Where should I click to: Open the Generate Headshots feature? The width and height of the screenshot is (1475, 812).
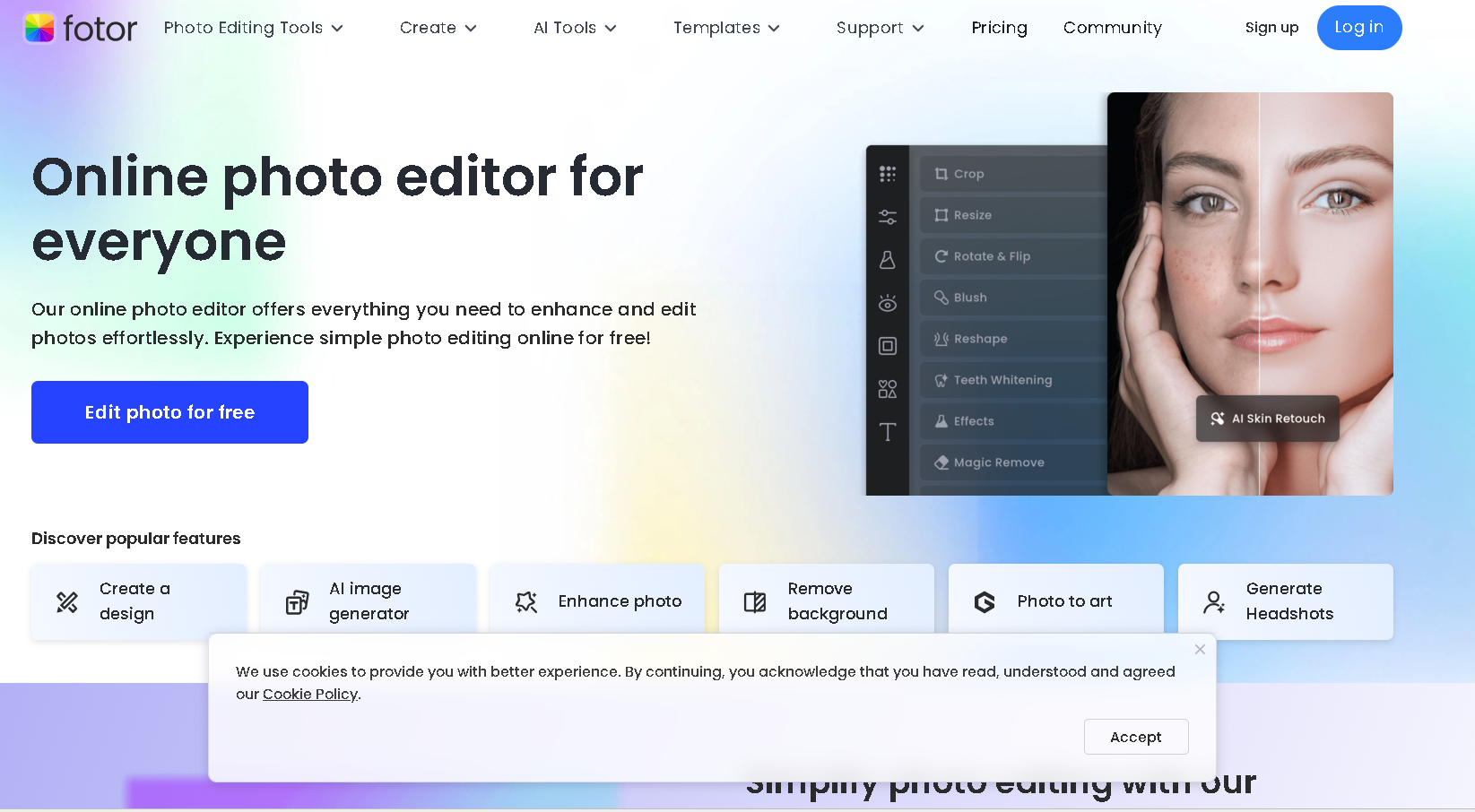pos(1286,601)
